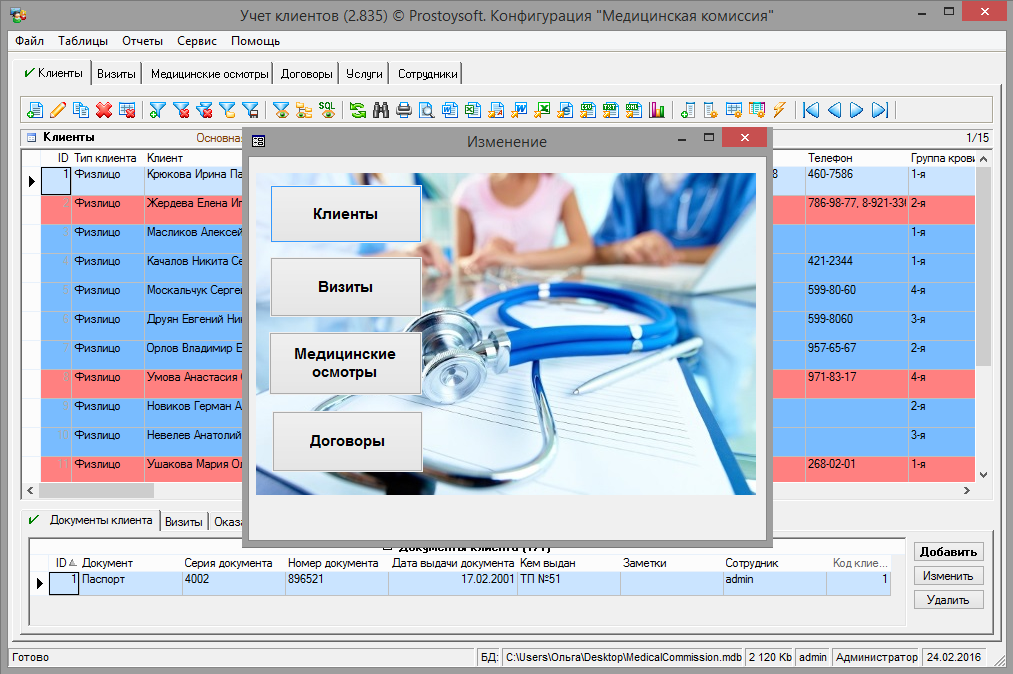The width and height of the screenshot is (1013, 674).
Task: Click the red X delete record icon
Action: (104, 110)
